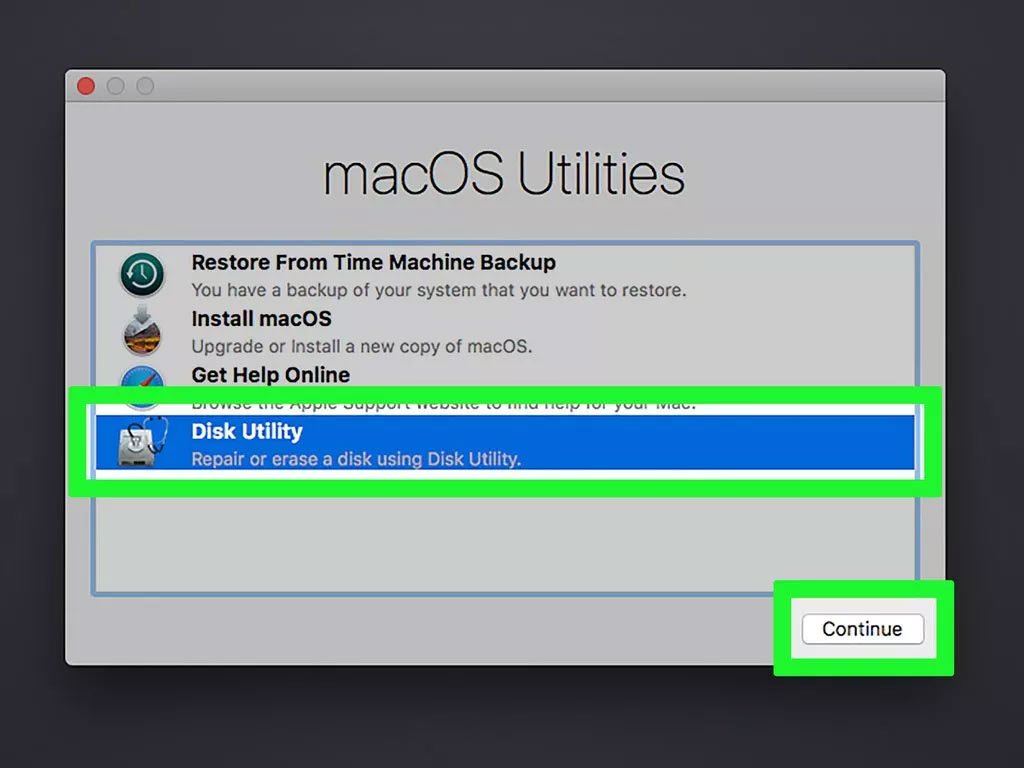The width and height of the screenshot is (1024, 768).
Task: Click the Continue button
Action: [862, 629]
